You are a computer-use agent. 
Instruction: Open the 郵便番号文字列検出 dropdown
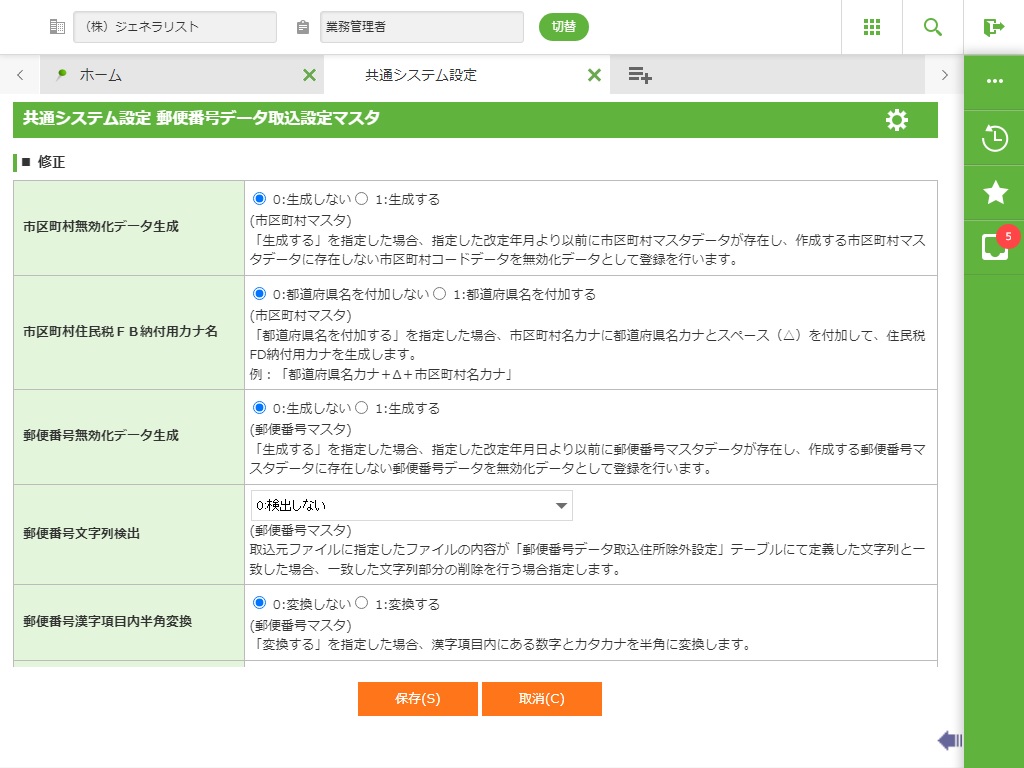point(411,506)
